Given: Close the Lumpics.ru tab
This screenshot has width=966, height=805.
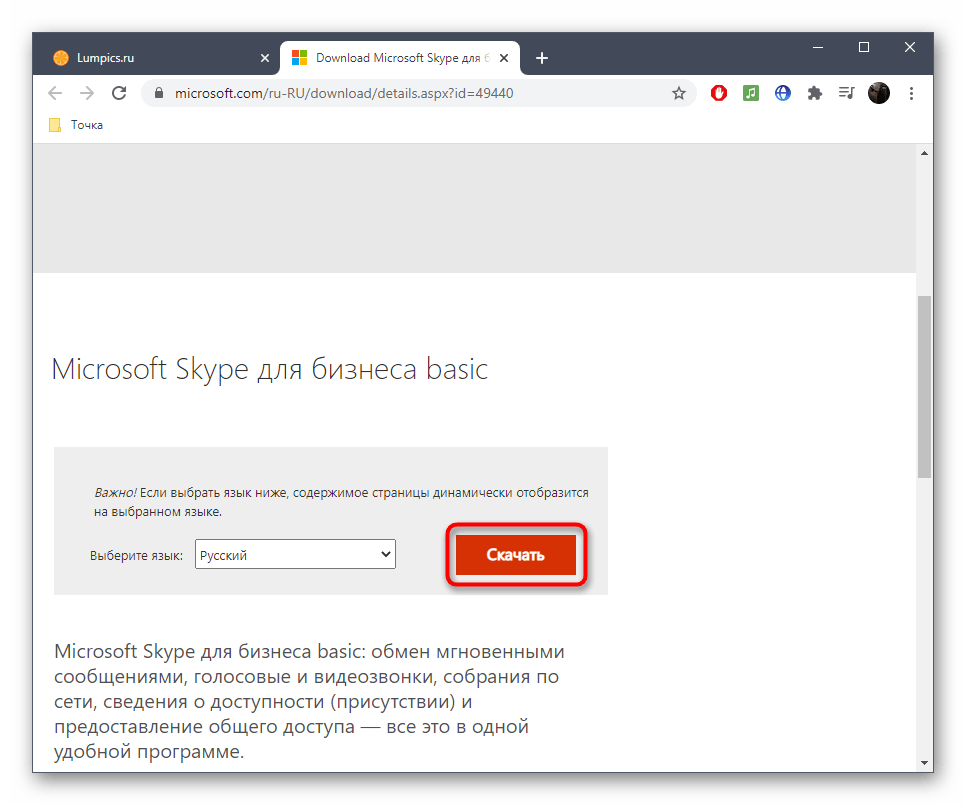Looking at the screenshot, I should 265,58.
